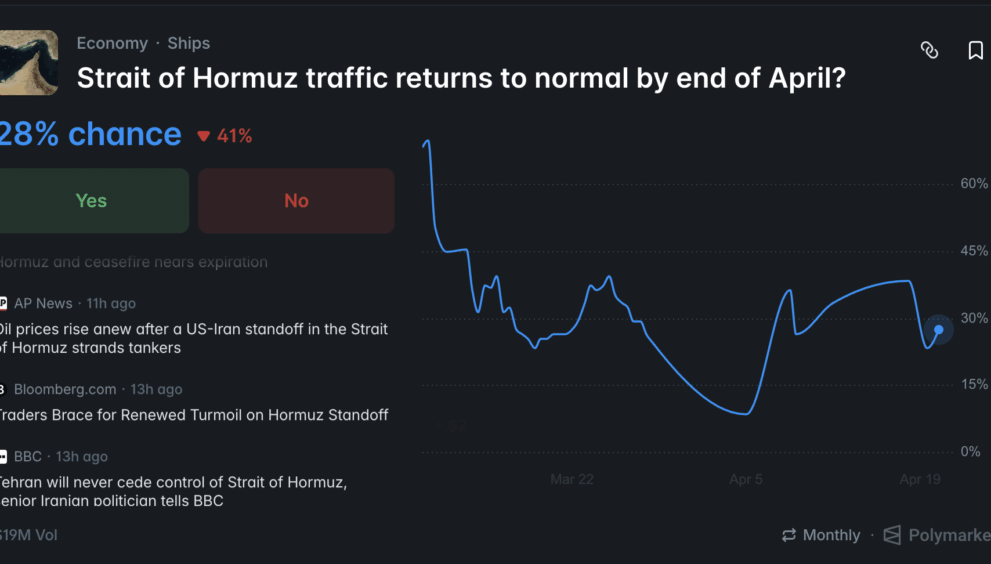Click the red down-triangle change indicator
The width and height of the screenshot is (991, 564).
204,136
